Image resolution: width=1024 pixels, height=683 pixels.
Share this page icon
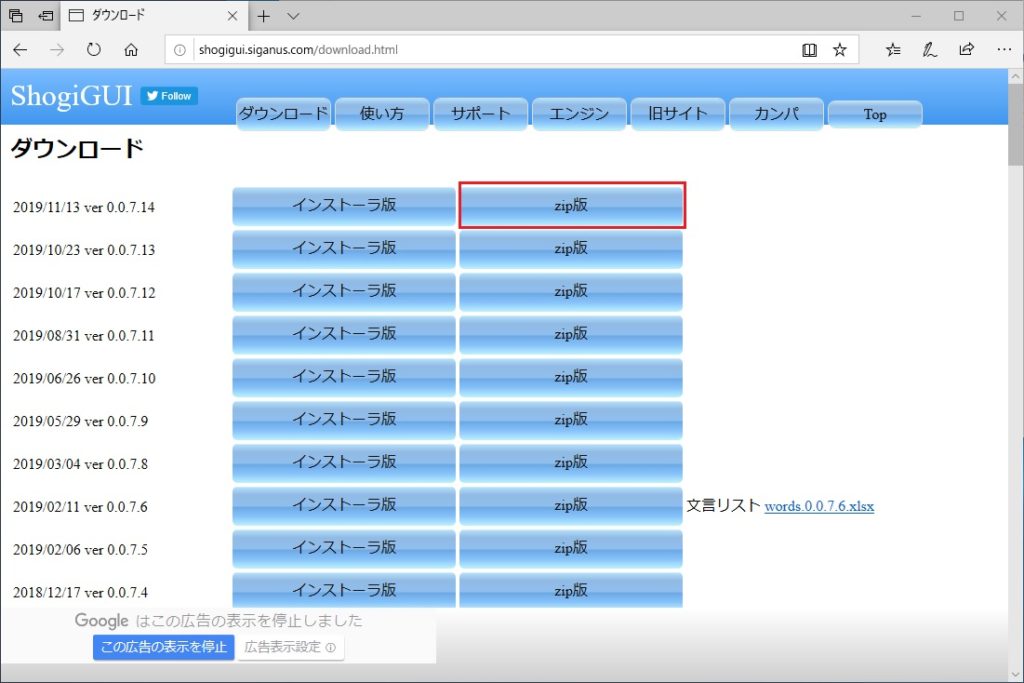pos(967,50)
